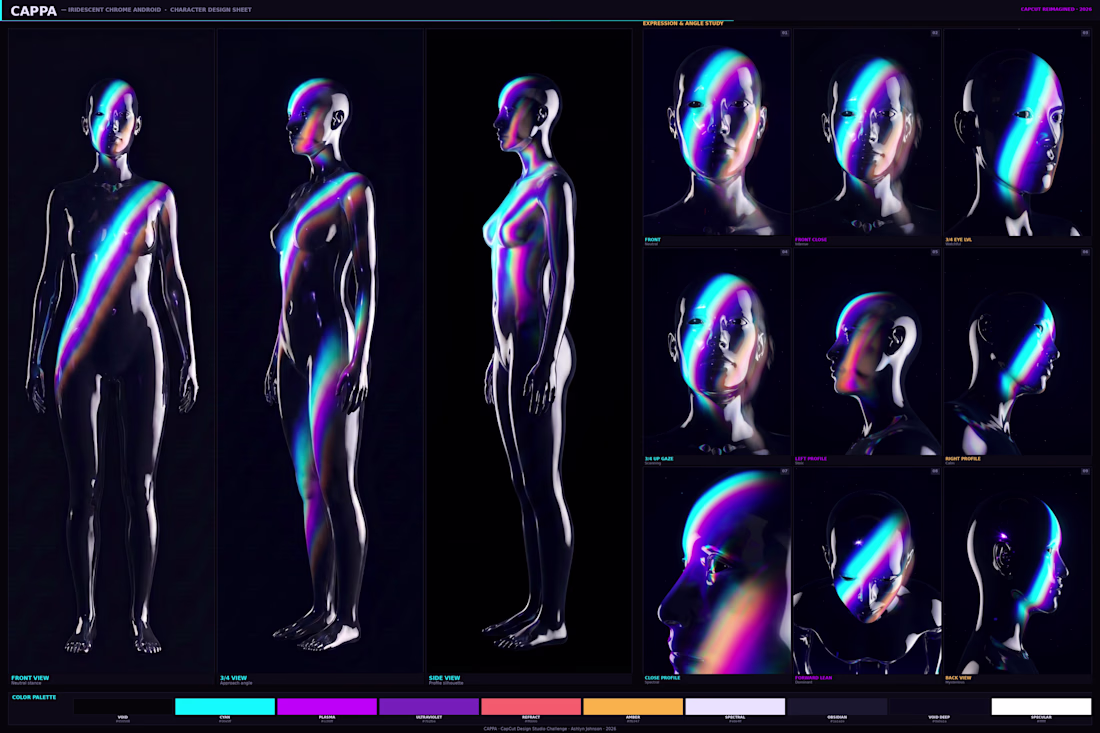Choose the Plasma magenta swatch
Viewport: 1100px width, 733px height.
[327, 706]
